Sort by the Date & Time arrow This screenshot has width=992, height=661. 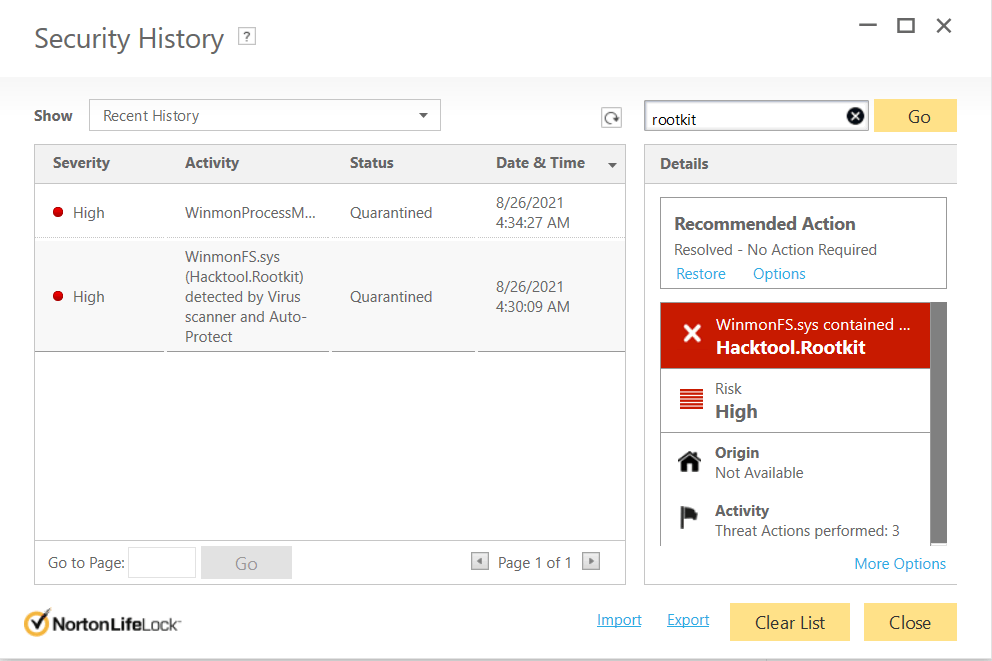tap(613, 165)
